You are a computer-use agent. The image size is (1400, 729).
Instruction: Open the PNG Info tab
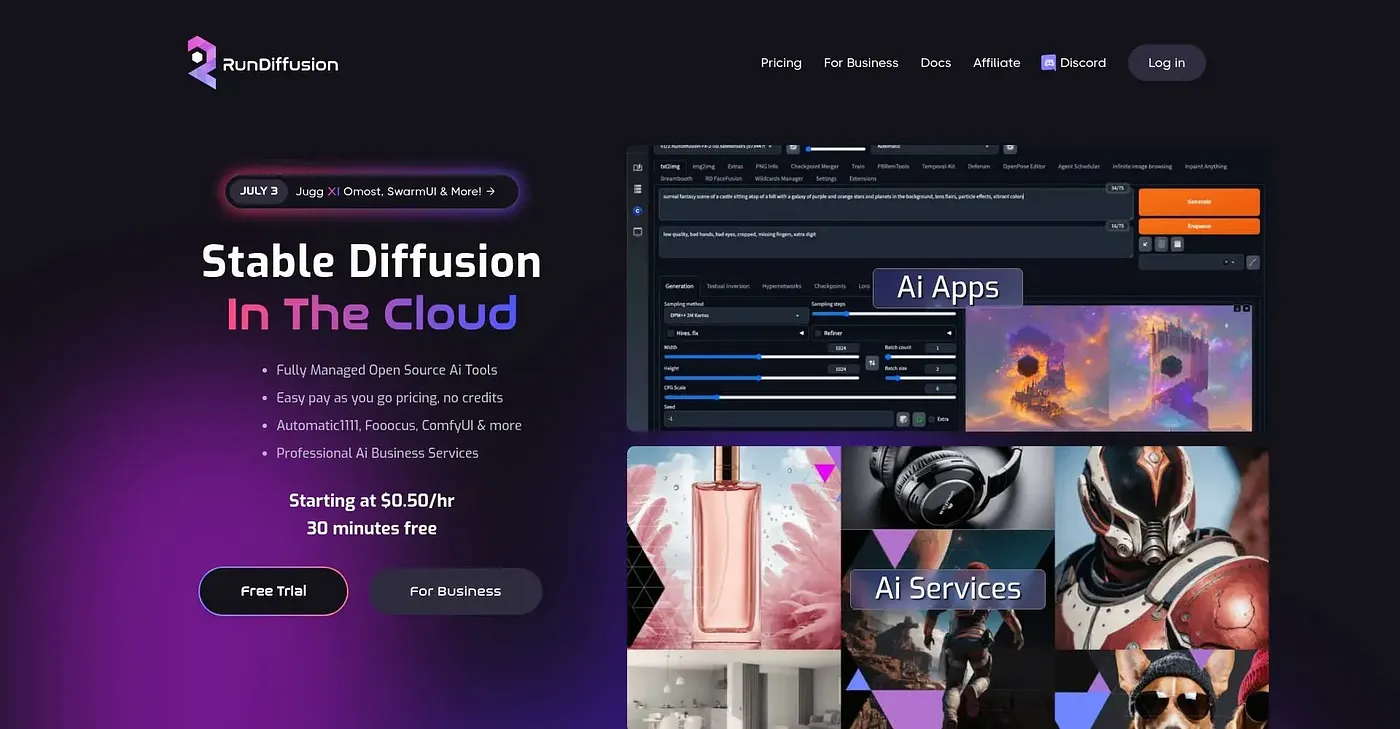(x=767, y=166)
